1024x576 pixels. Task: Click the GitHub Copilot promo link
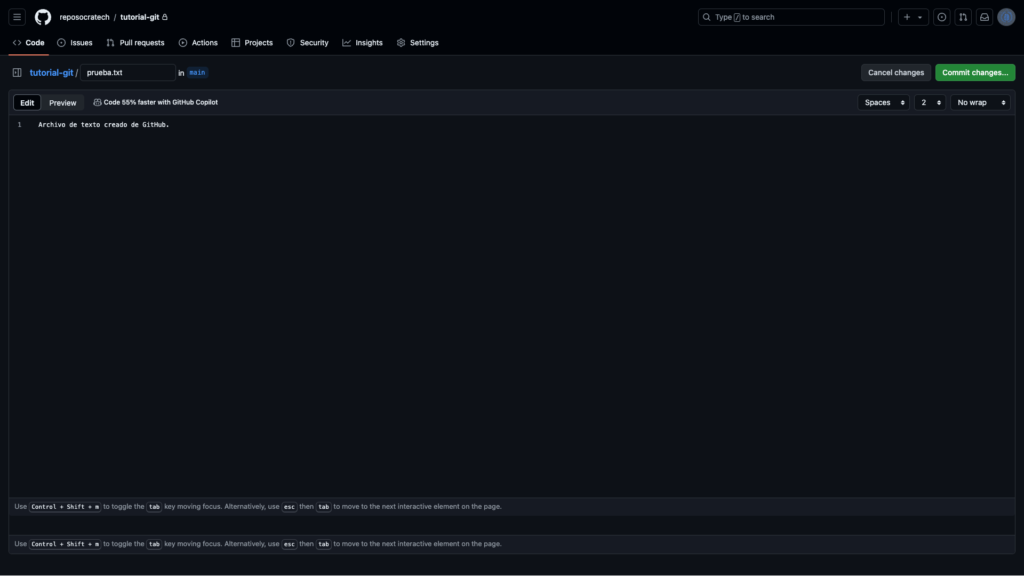(x=155, y=103)
